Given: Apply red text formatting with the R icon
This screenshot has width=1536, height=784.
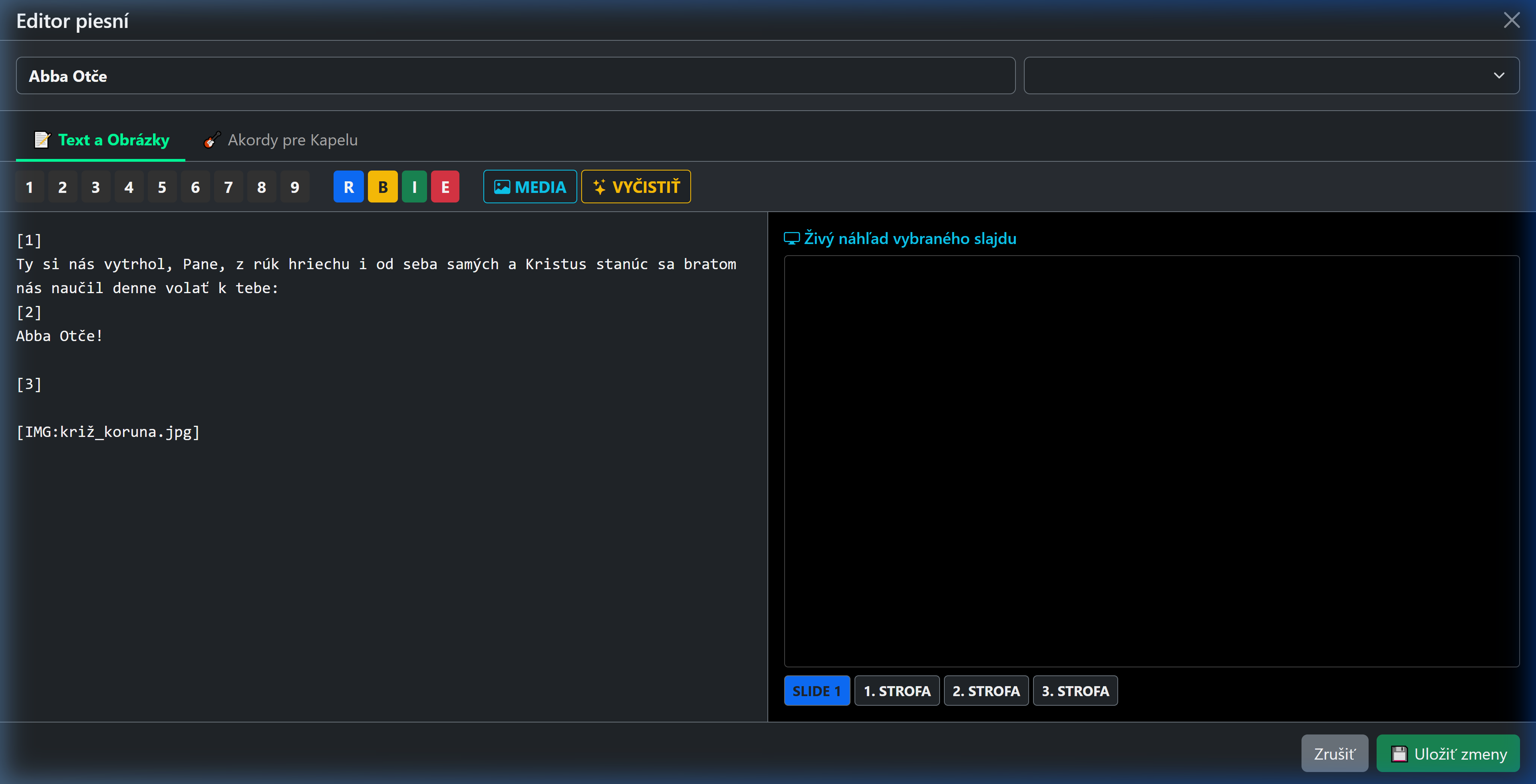Looking at the screenshot, I should click(349, 187).
